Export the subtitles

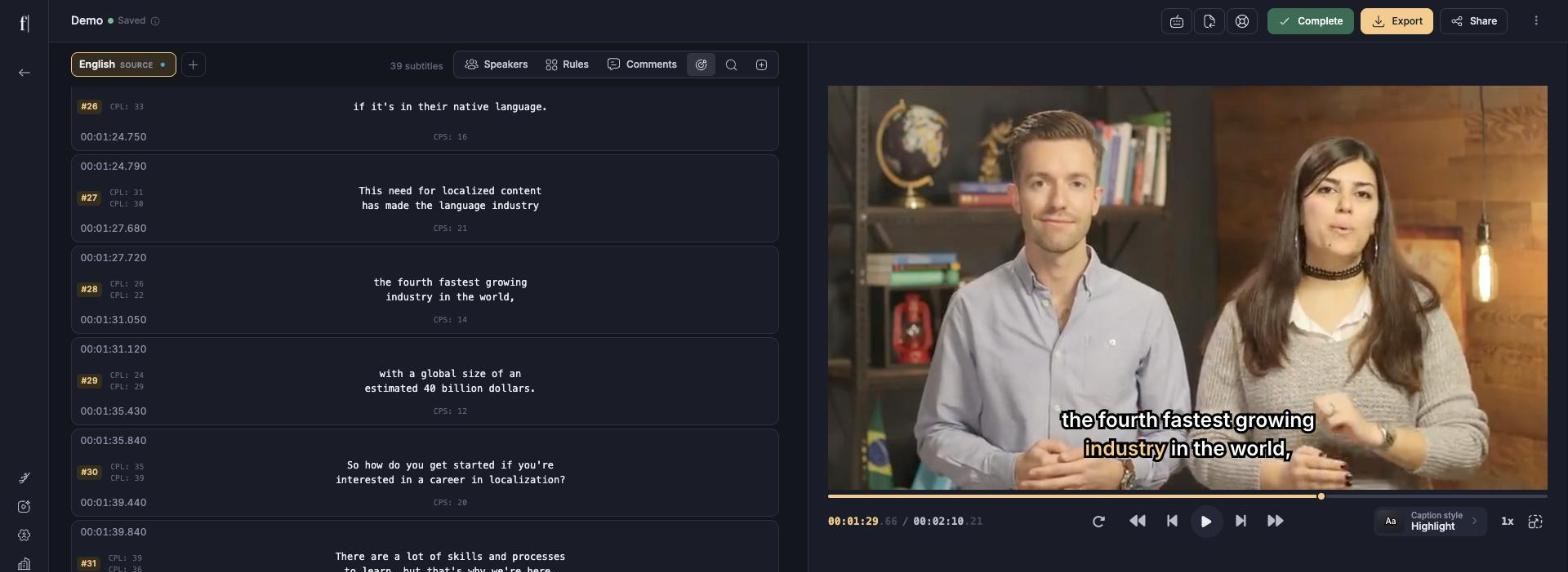click(x=1397, y=21)
